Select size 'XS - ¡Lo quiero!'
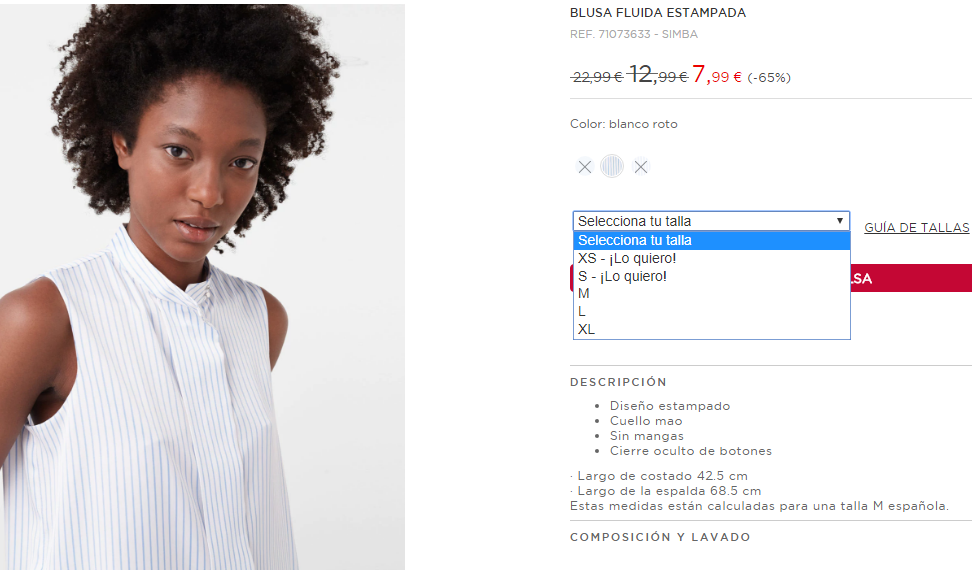 [711, 258]
